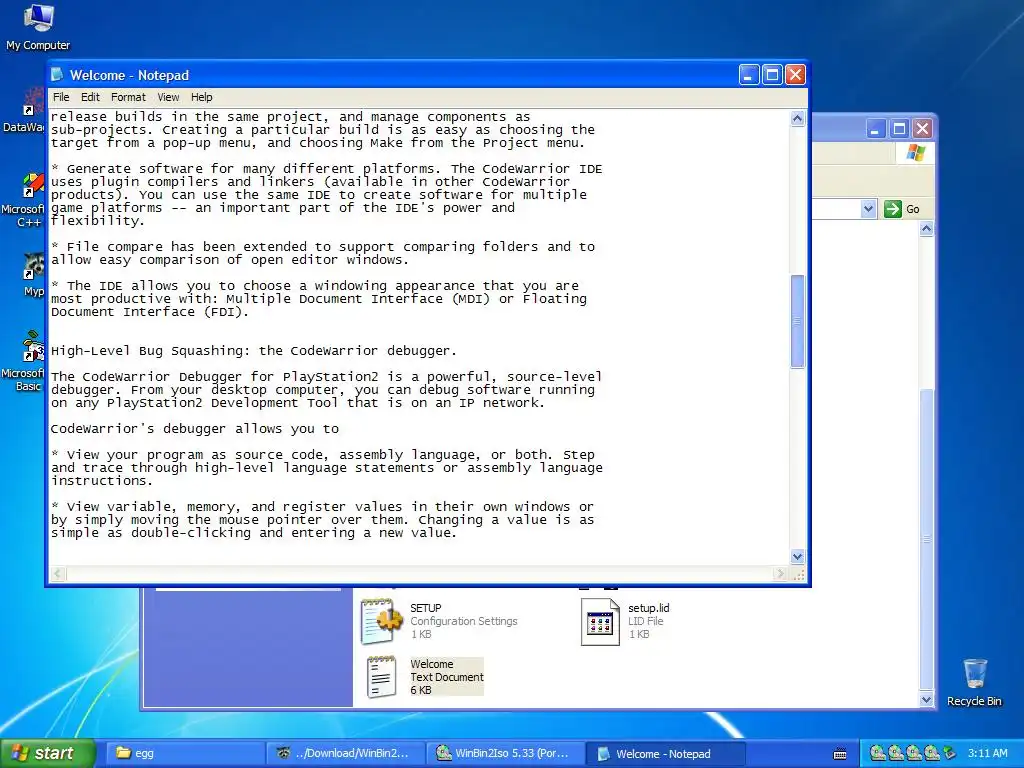The width and height of the screenshot is (1024, 768).
Task: Click Notepad horizontal scrollbar left arrow
Action: point(58,574)
